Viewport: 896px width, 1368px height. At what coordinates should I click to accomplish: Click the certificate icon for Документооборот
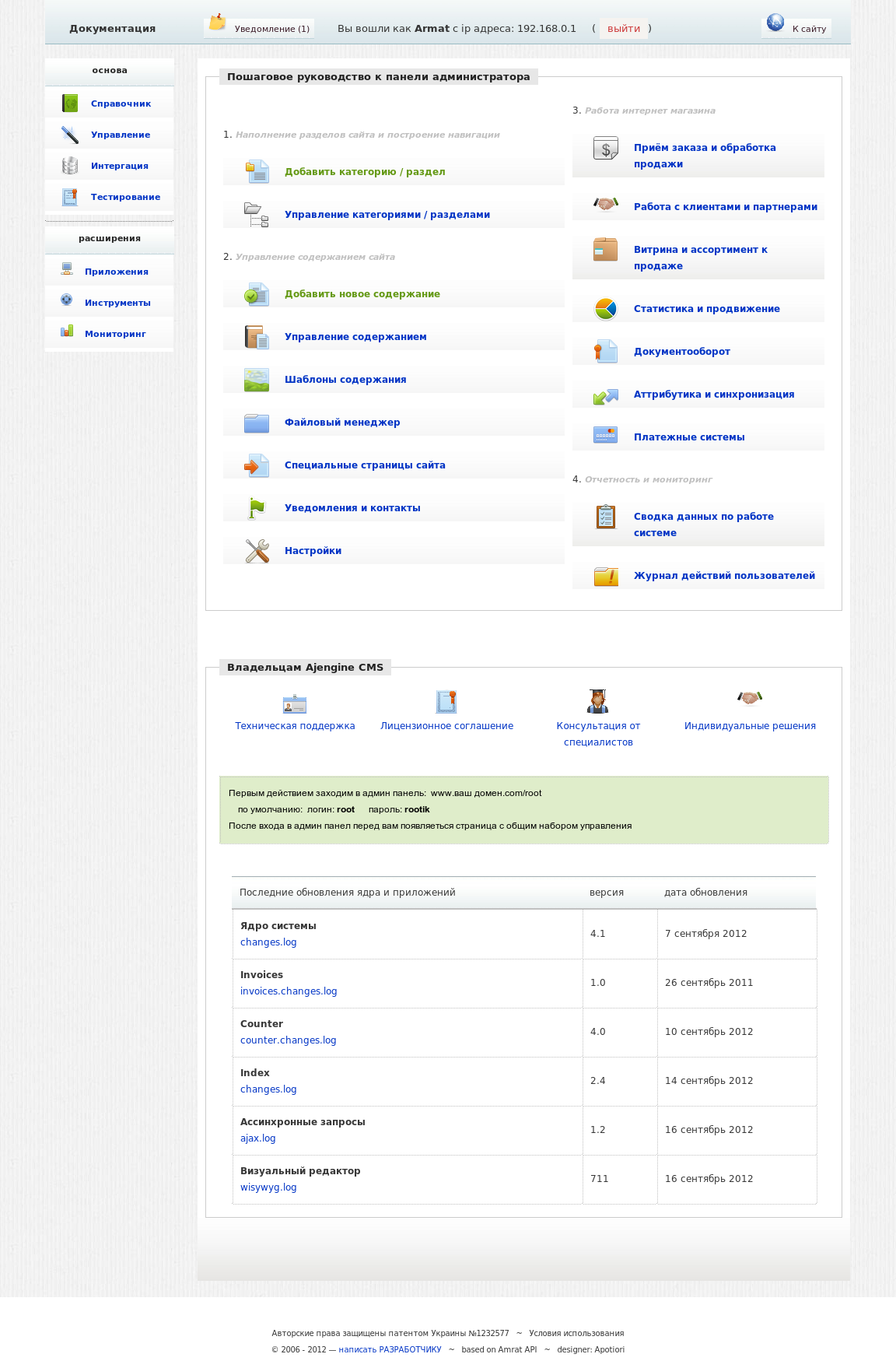tap(606, 352)
